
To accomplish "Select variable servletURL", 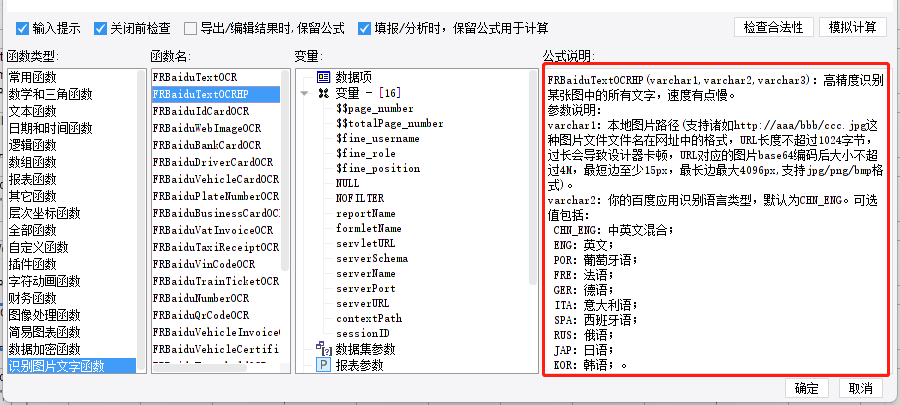I will pyautogui.click(x=365, y=243).
